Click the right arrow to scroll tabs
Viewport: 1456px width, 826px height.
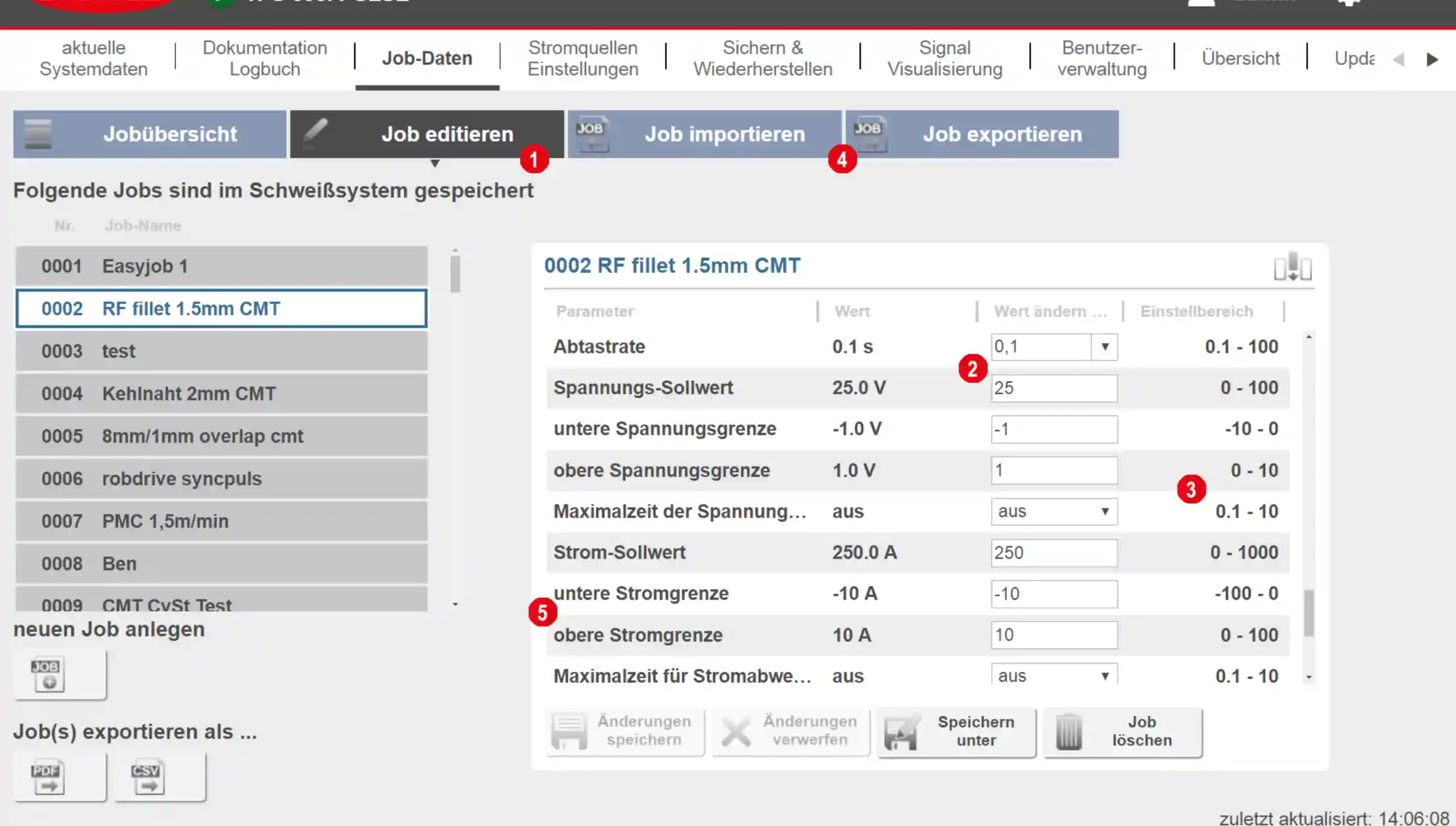pos(1432,59)
